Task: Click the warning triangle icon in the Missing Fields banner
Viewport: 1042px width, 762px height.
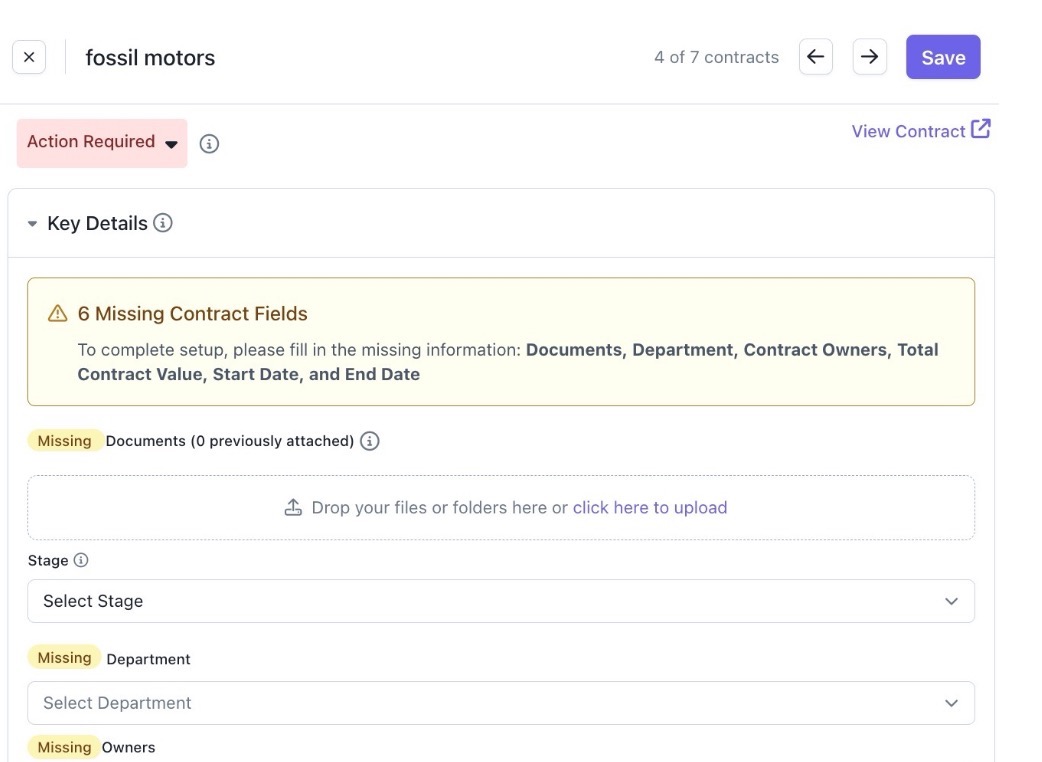Action: point(58,314)
